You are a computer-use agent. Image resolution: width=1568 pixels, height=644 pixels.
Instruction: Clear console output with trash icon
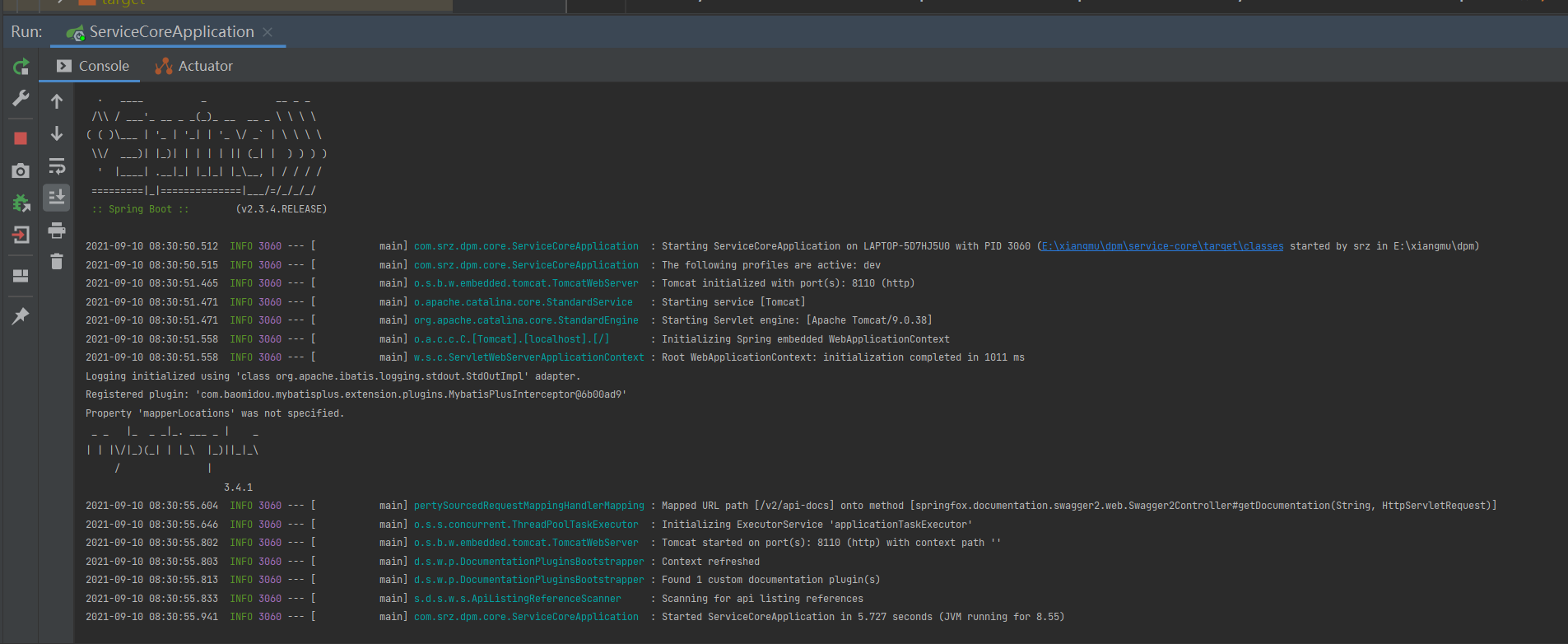57,262
